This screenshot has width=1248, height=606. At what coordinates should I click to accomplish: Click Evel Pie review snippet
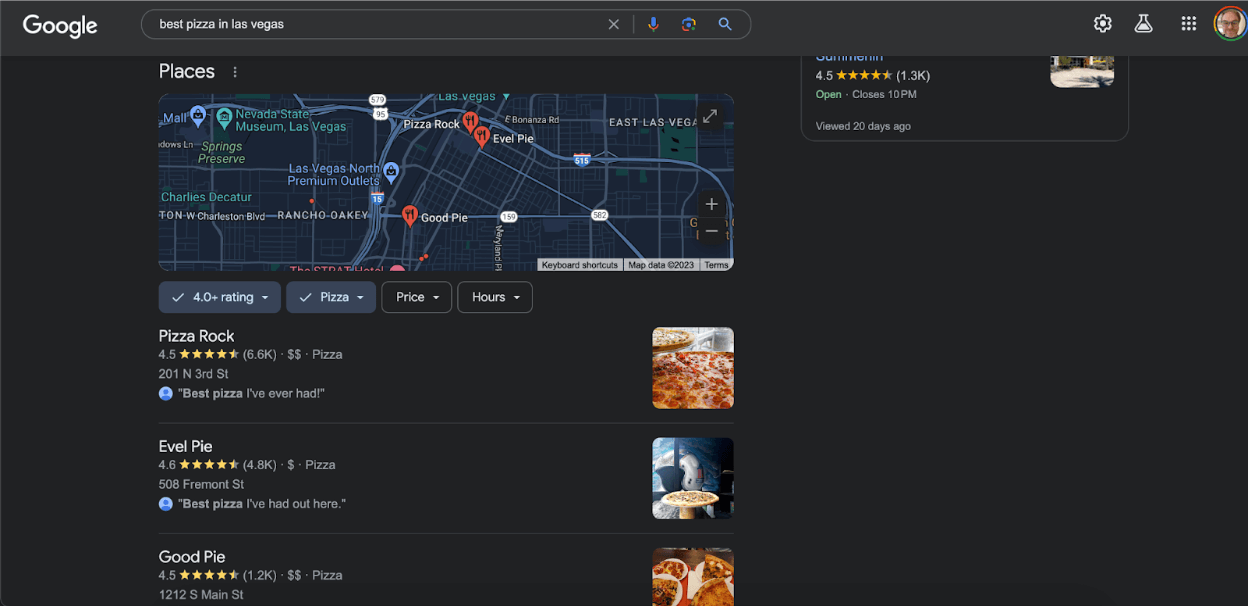tap(262, 504)
